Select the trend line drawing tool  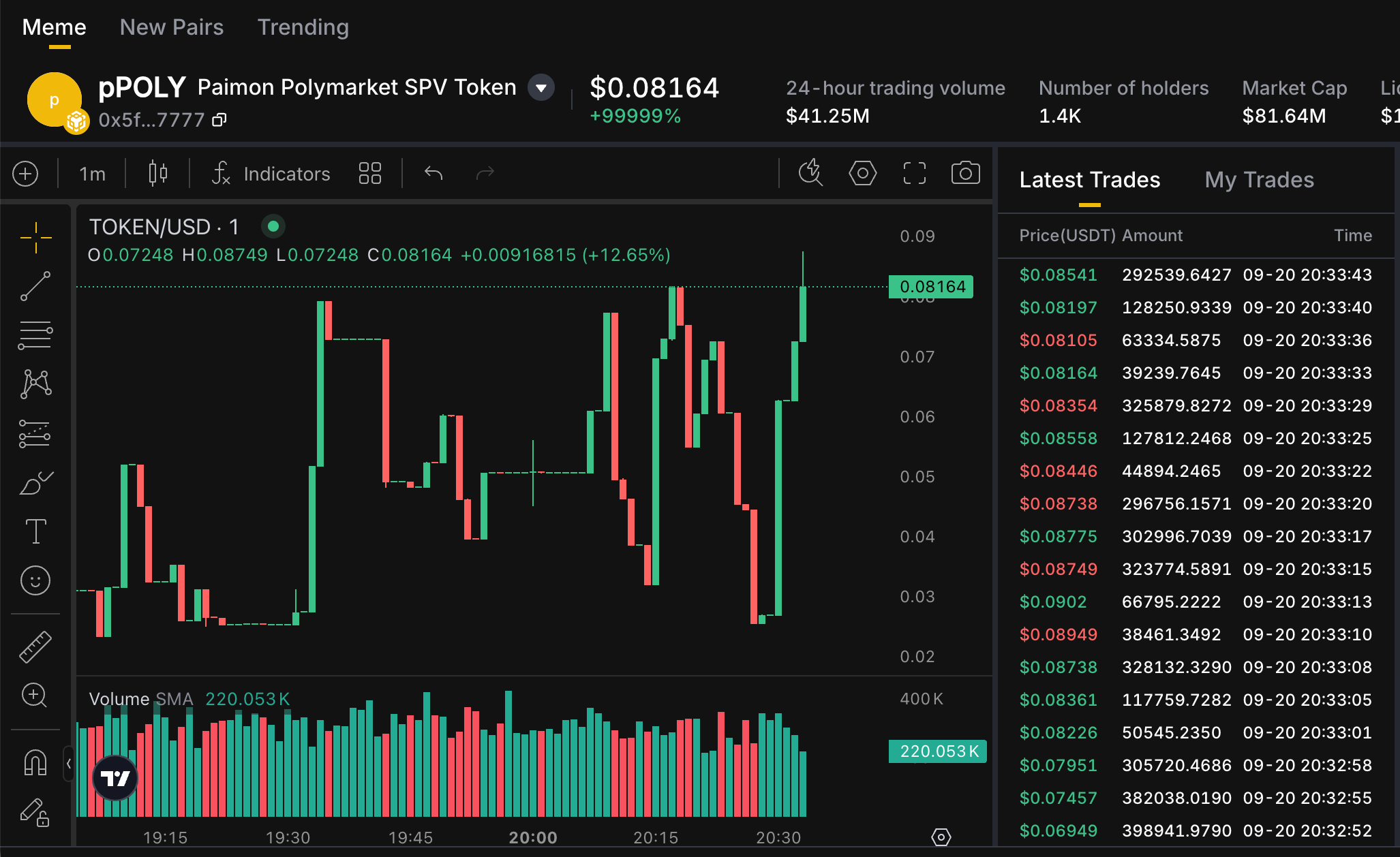click(35, 286)
